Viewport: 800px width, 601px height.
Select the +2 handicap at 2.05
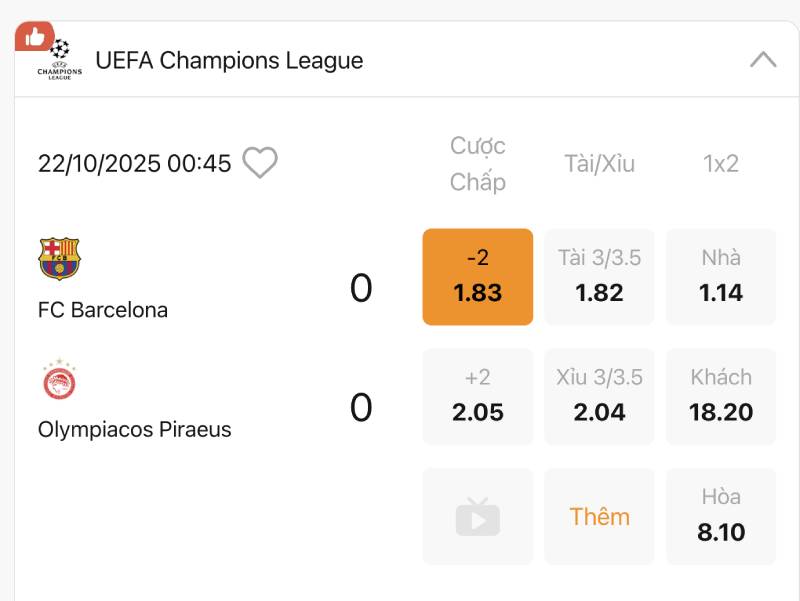[478, 396]
